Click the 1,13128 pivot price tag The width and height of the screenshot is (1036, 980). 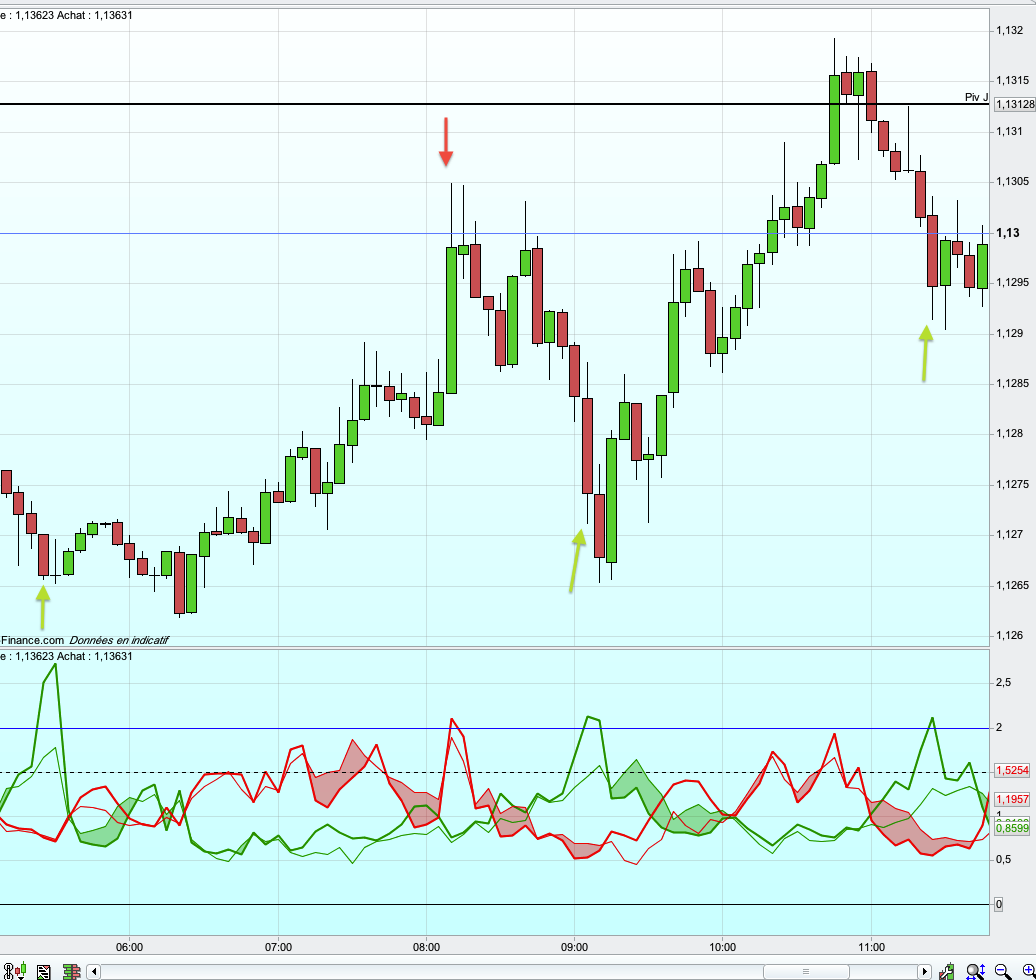[1015, 104]
